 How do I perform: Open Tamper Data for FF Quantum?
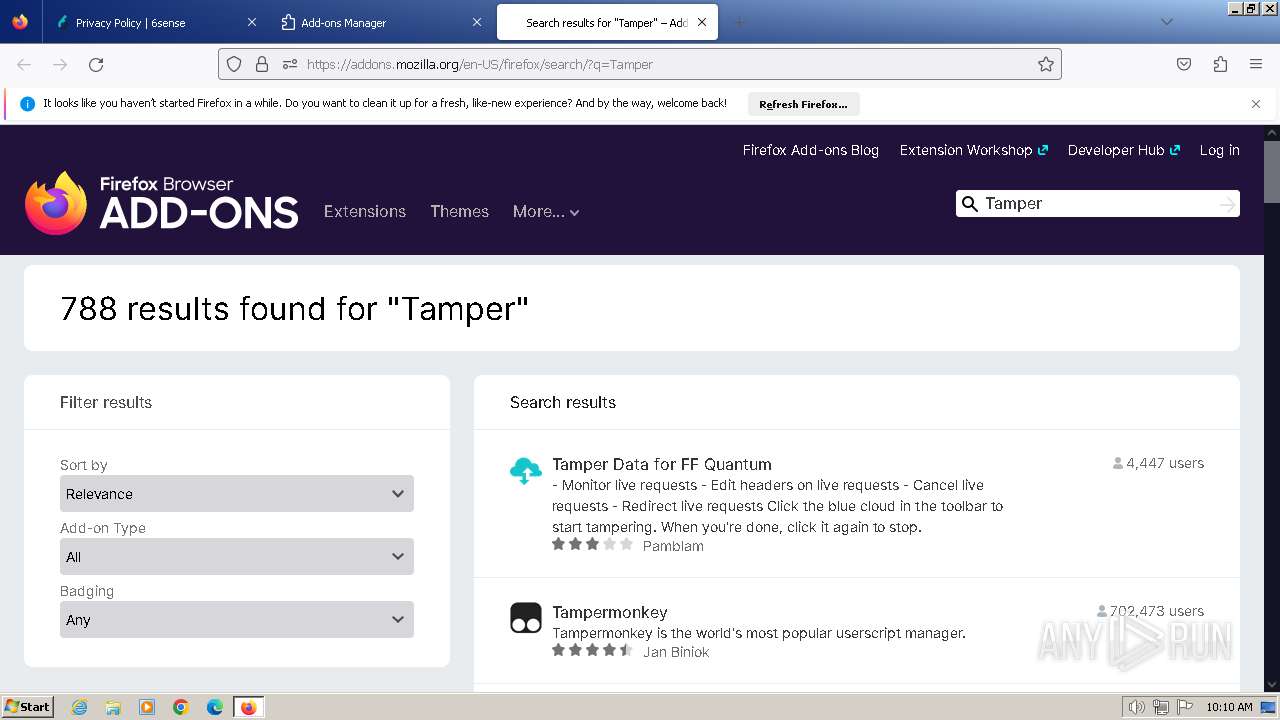662,464
